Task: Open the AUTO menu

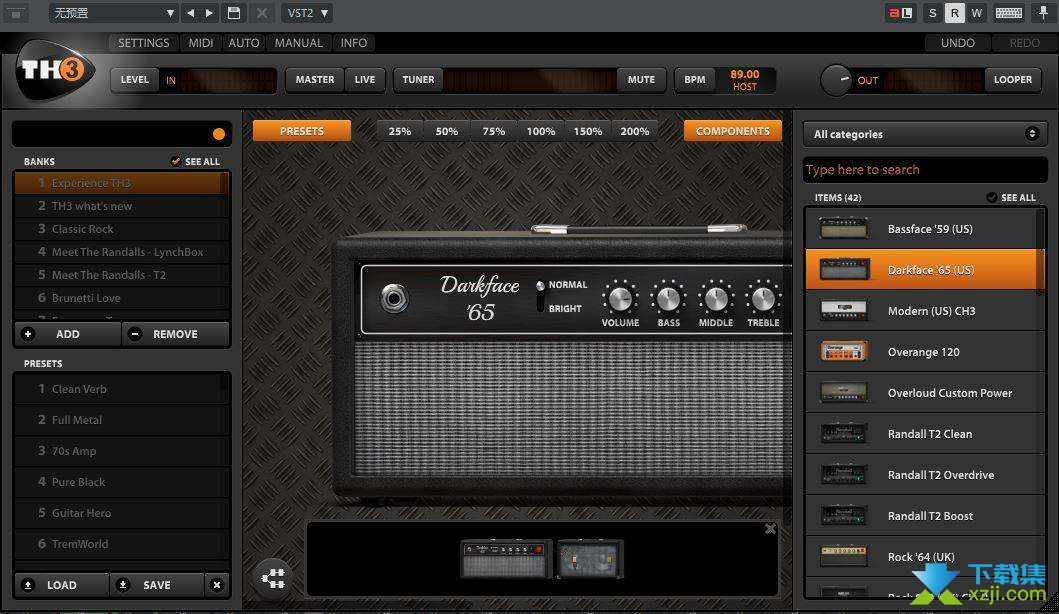Action: (x=244, y=43)
